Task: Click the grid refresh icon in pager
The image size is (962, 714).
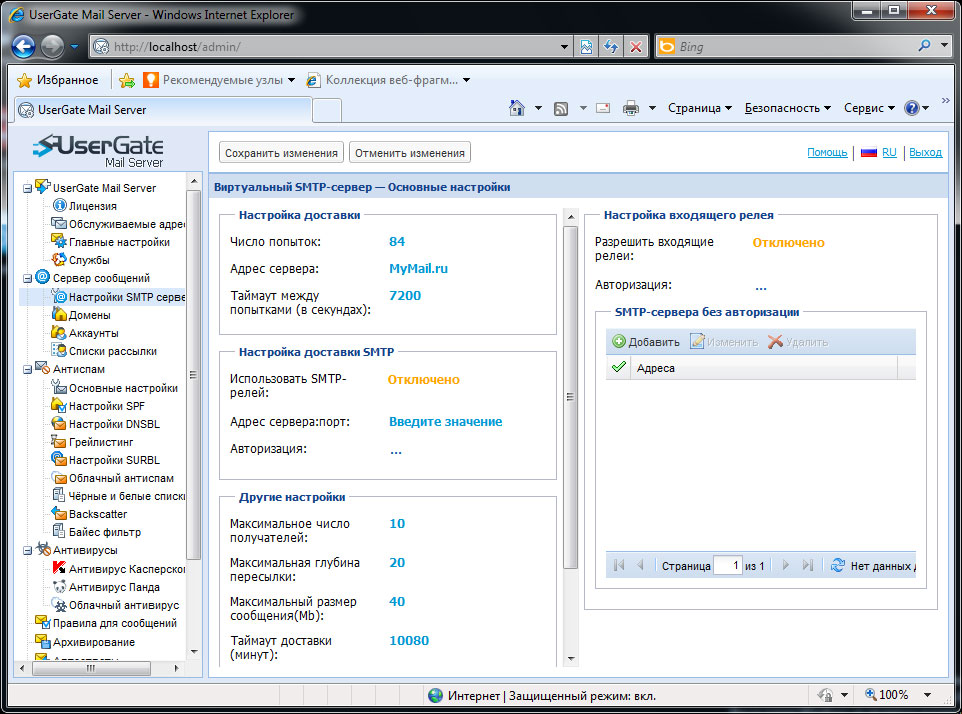Action: click(838, 565)
